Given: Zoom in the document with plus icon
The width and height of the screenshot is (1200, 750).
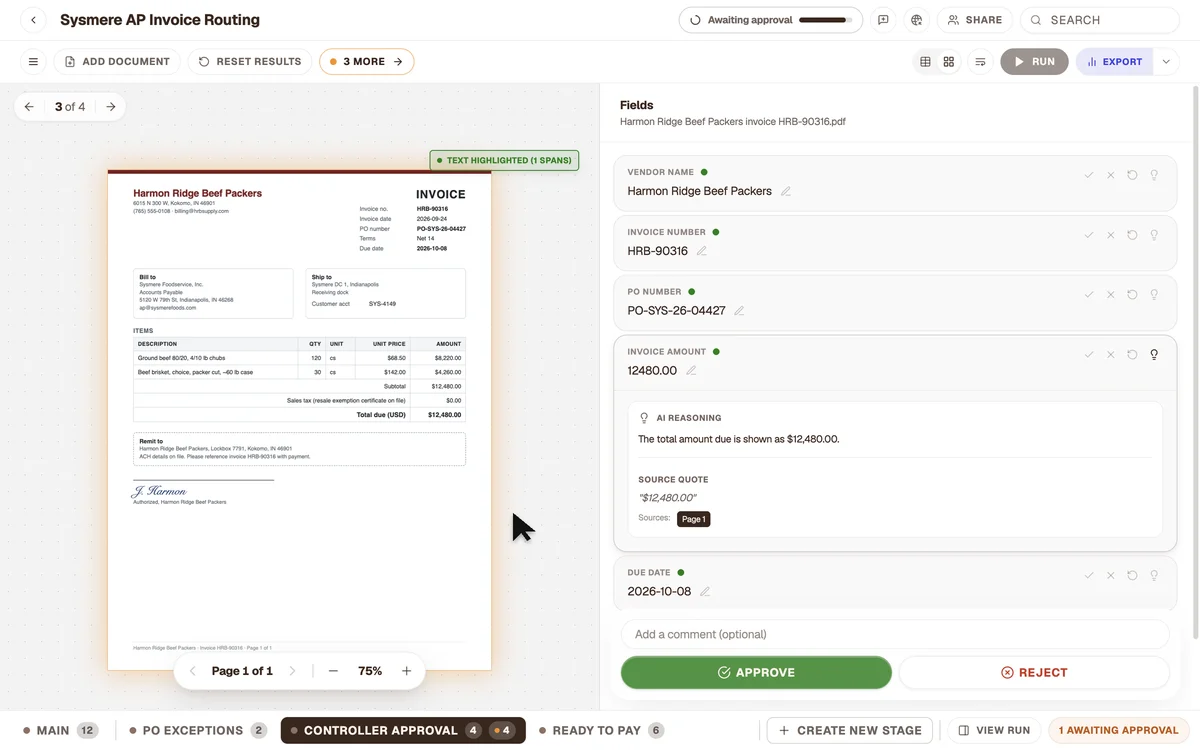Looking at the screenshot, I should (407, 671).
